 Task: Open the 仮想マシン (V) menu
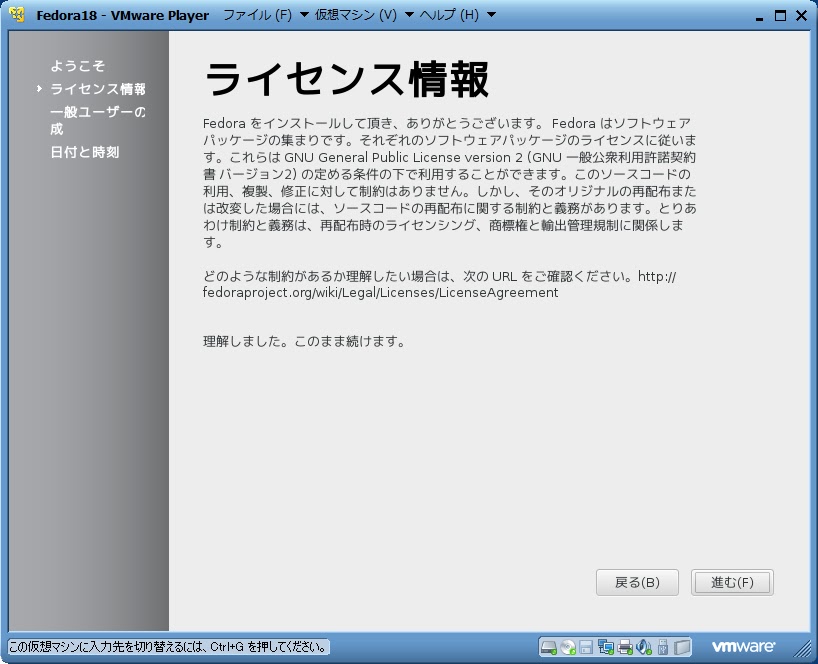[x=364, y=15]
